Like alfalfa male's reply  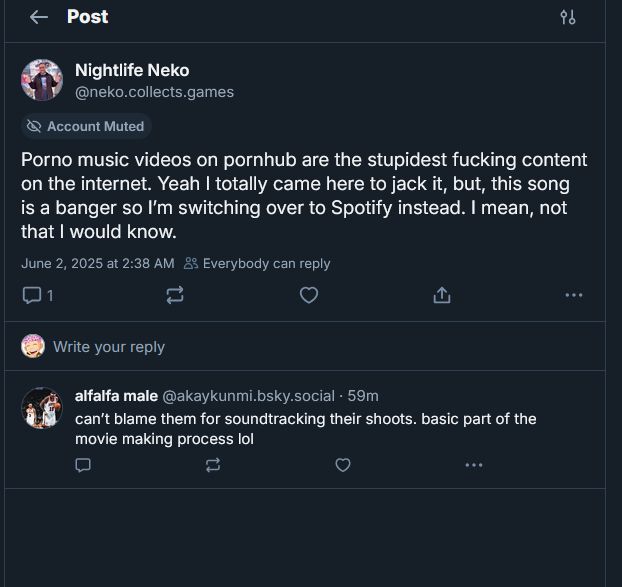coord(343,465)
